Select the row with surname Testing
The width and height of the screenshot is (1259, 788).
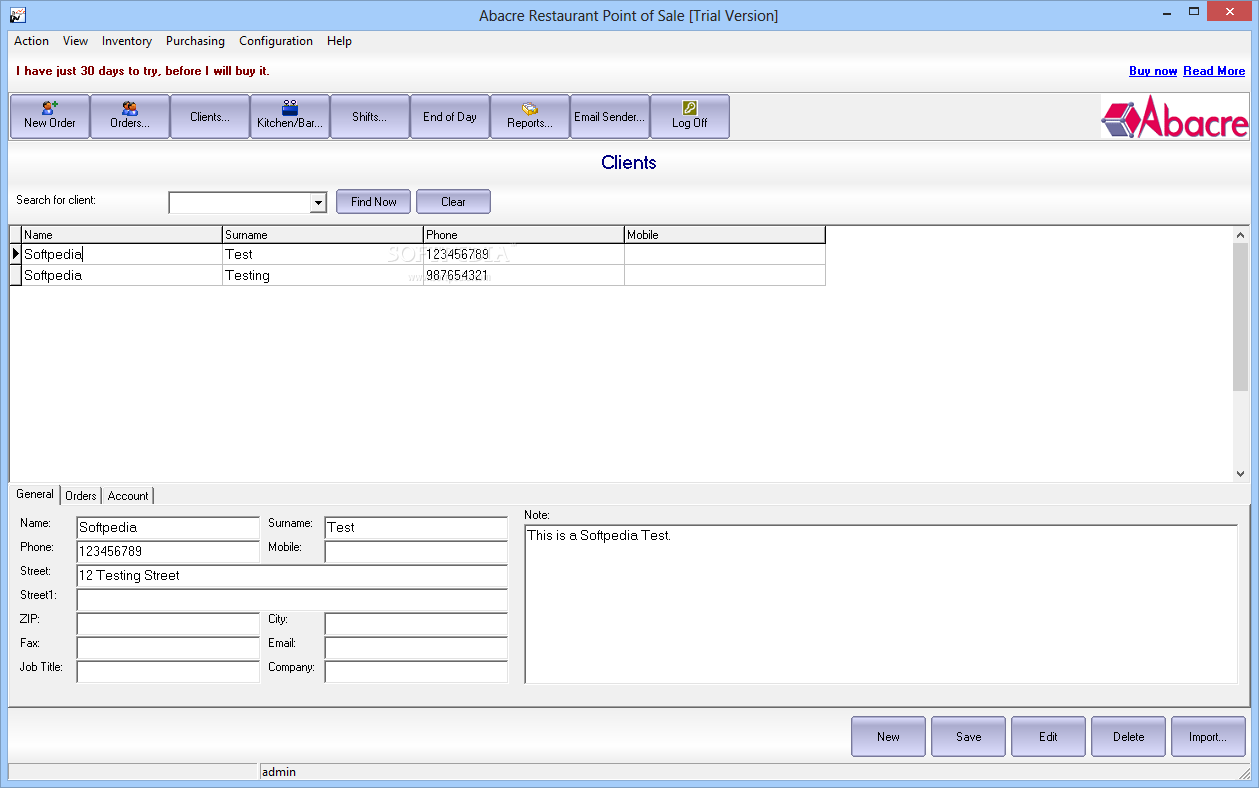(x=418, y=275)
